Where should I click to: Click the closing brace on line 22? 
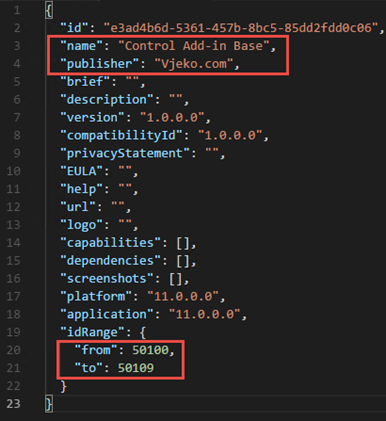pos(64,386)
